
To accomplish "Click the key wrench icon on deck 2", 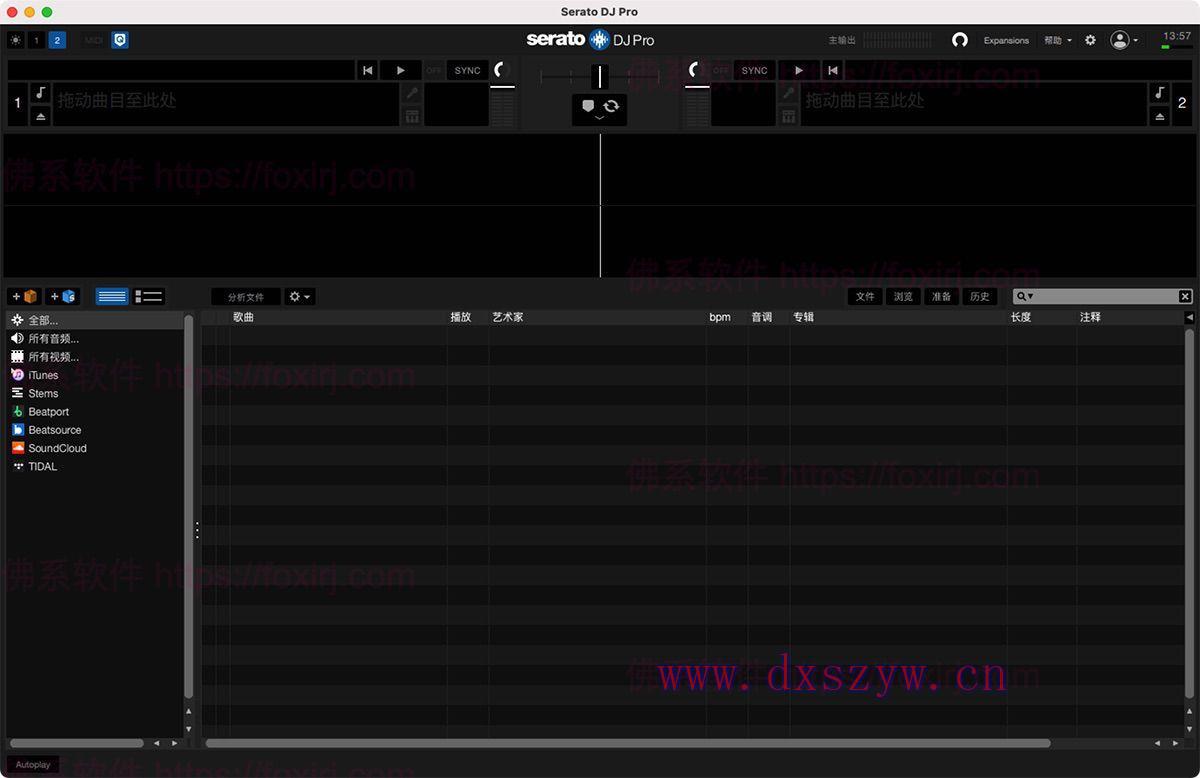I will tap(788, 93).
